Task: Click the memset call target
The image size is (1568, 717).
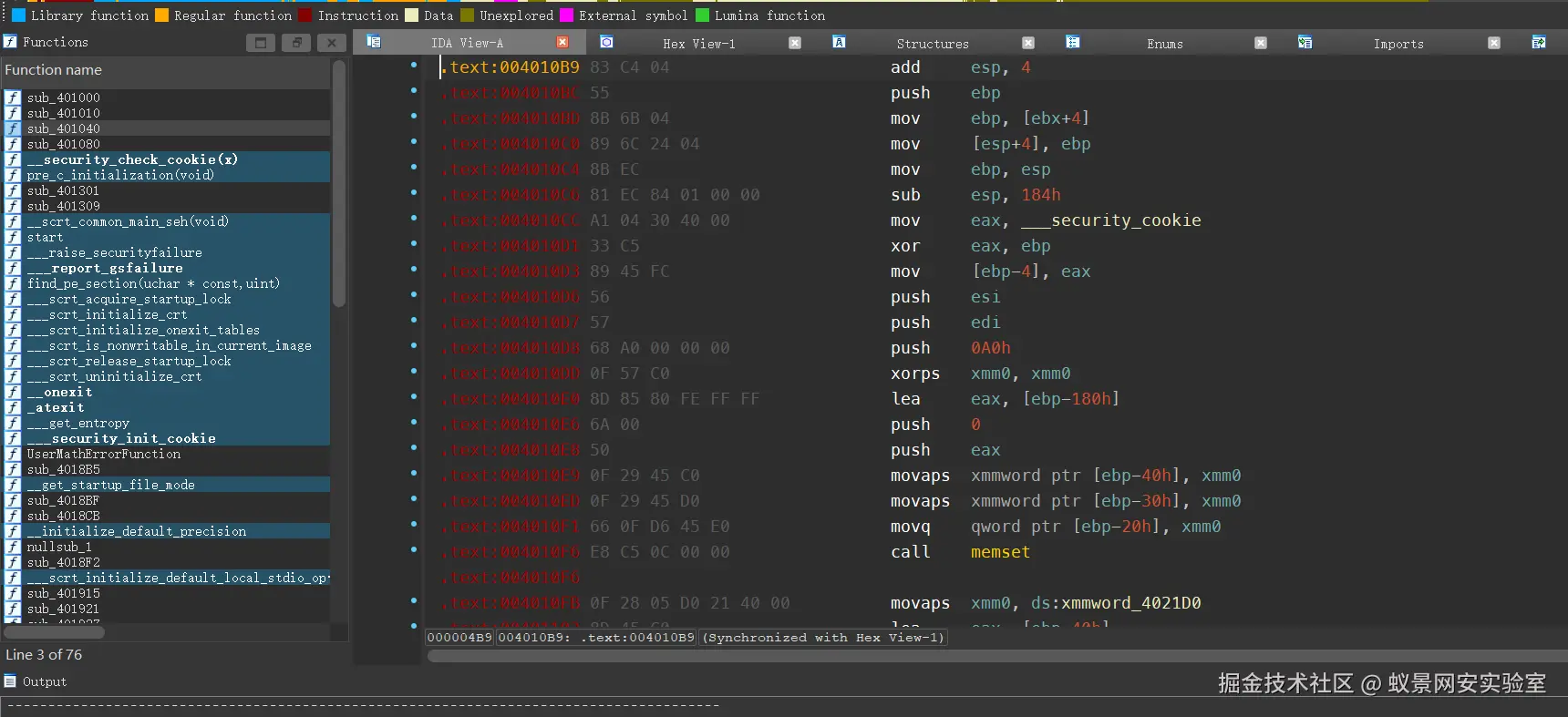Action: pyautogui.click(x=1000, y=552)
